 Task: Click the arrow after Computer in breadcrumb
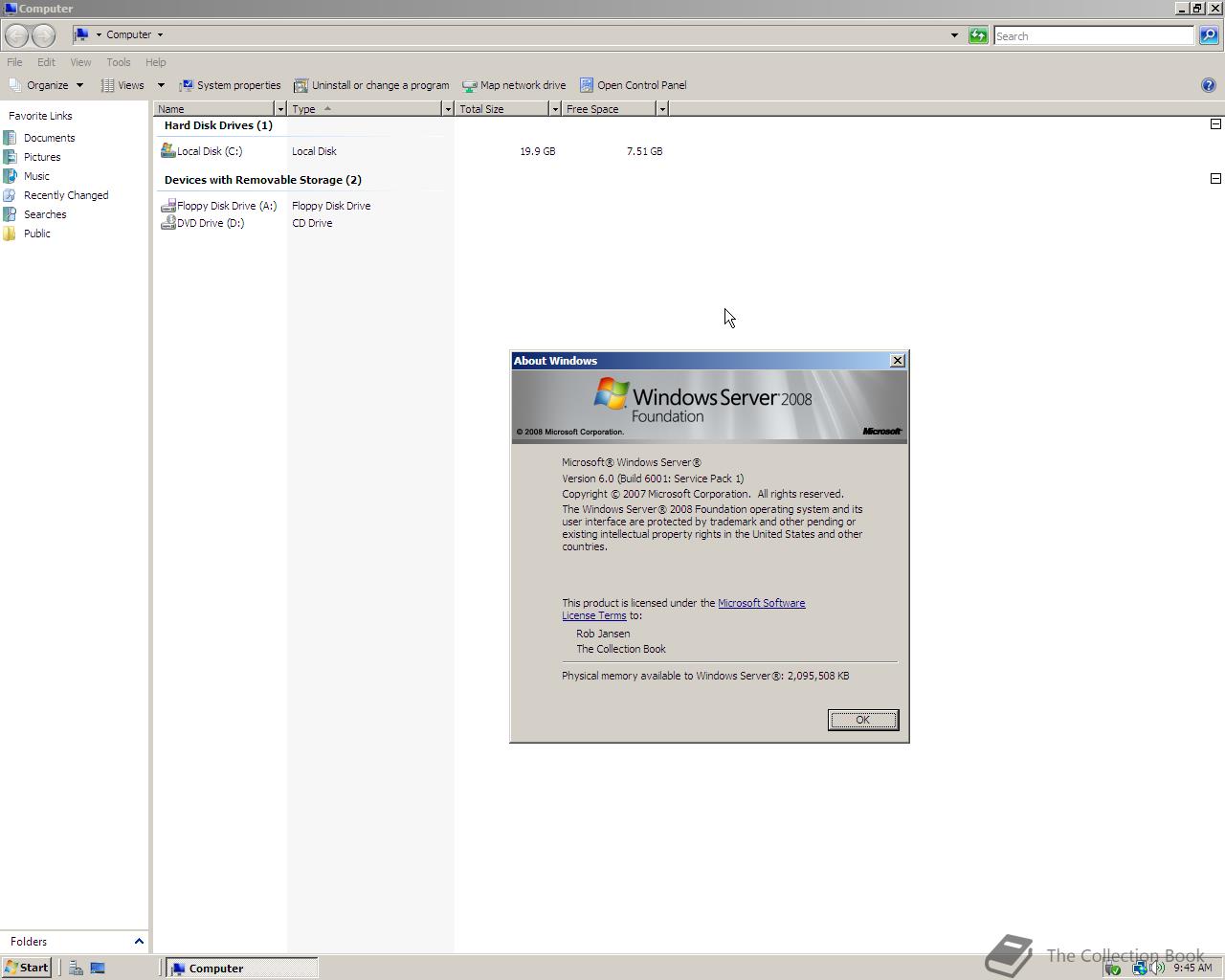[x=160, y=34]
